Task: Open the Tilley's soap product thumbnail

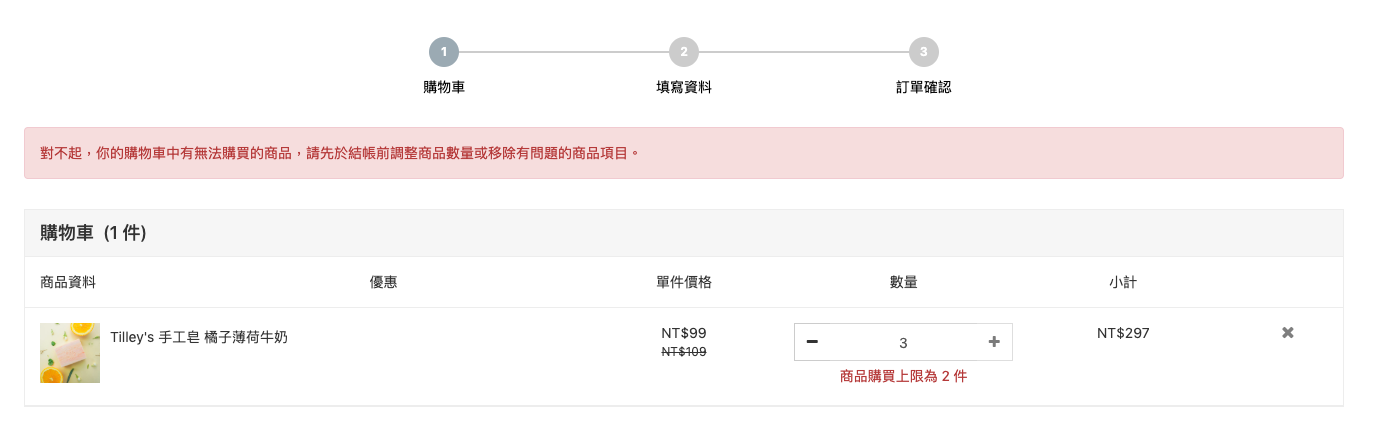Action: tap(70, 353)
